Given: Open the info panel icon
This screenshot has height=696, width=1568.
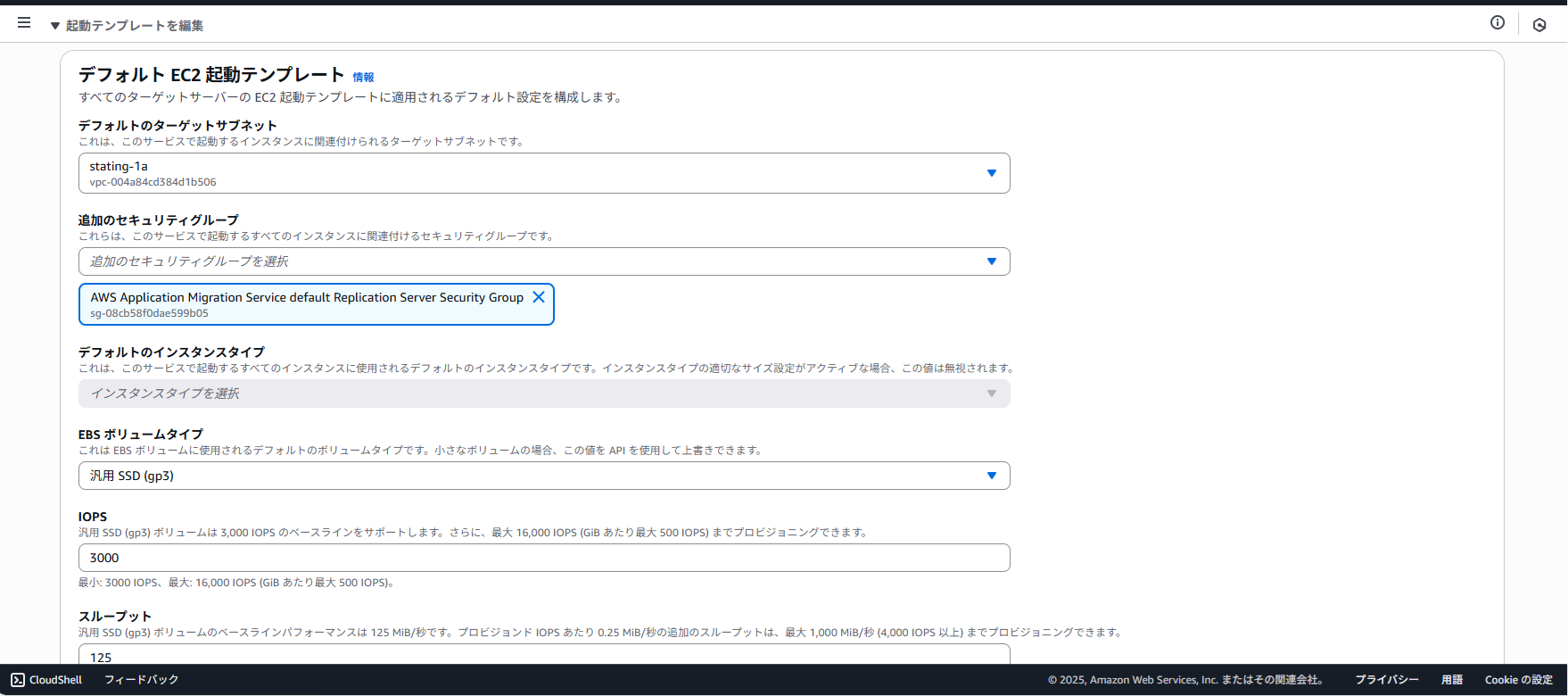Looking at the screenshot, I should click(1498, 23).
